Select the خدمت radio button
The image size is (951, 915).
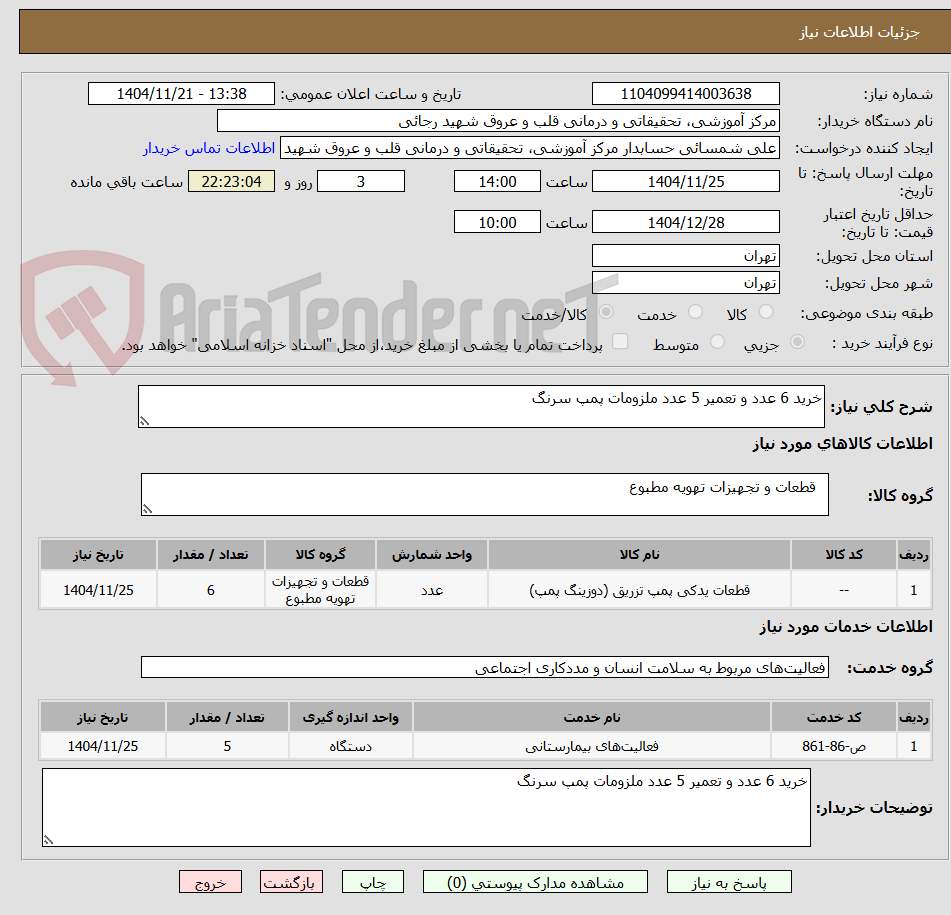(x=695, y=312)
